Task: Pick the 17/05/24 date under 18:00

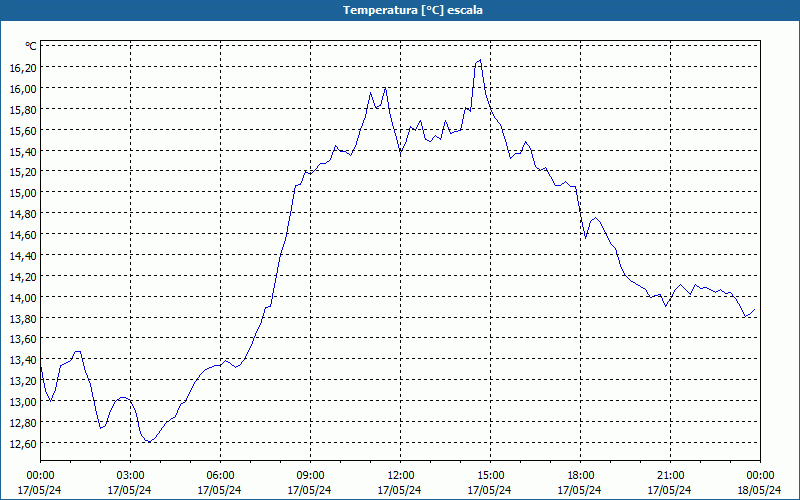Action: (580, 490)
